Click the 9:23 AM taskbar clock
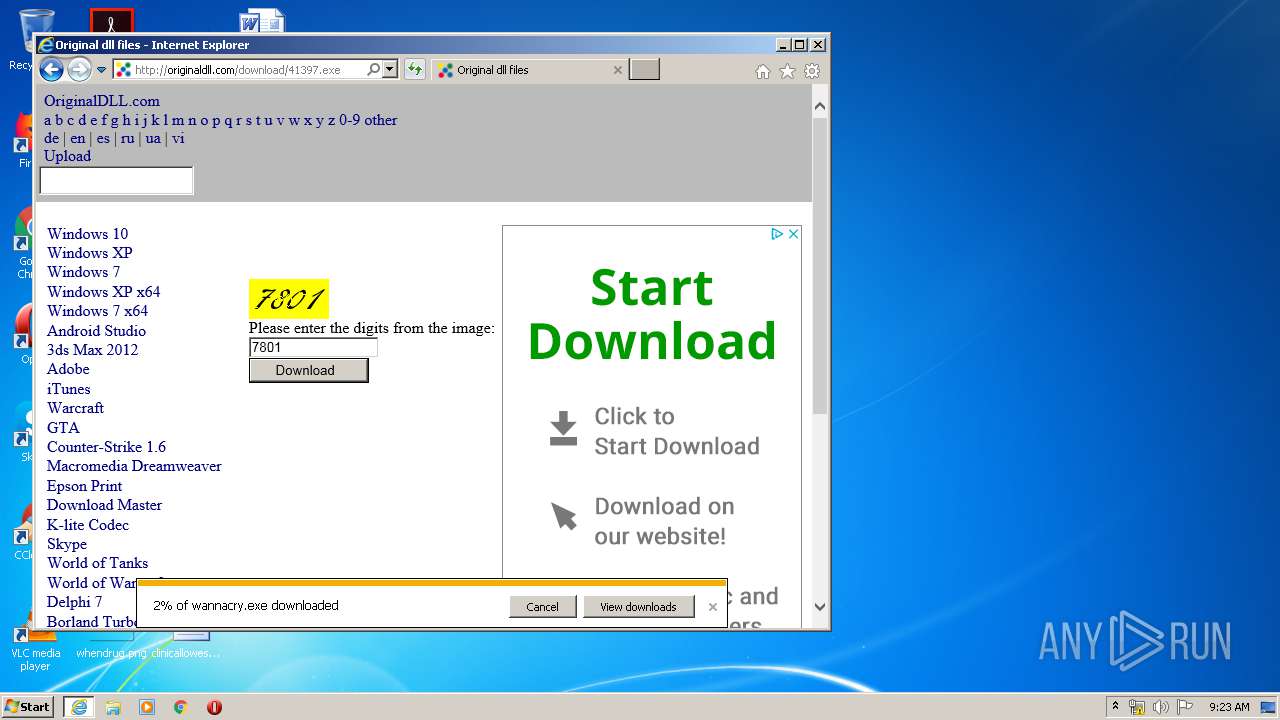The width and height of the screenshot is (1280, 720). pyautogui.click(x=1229, y=707)
